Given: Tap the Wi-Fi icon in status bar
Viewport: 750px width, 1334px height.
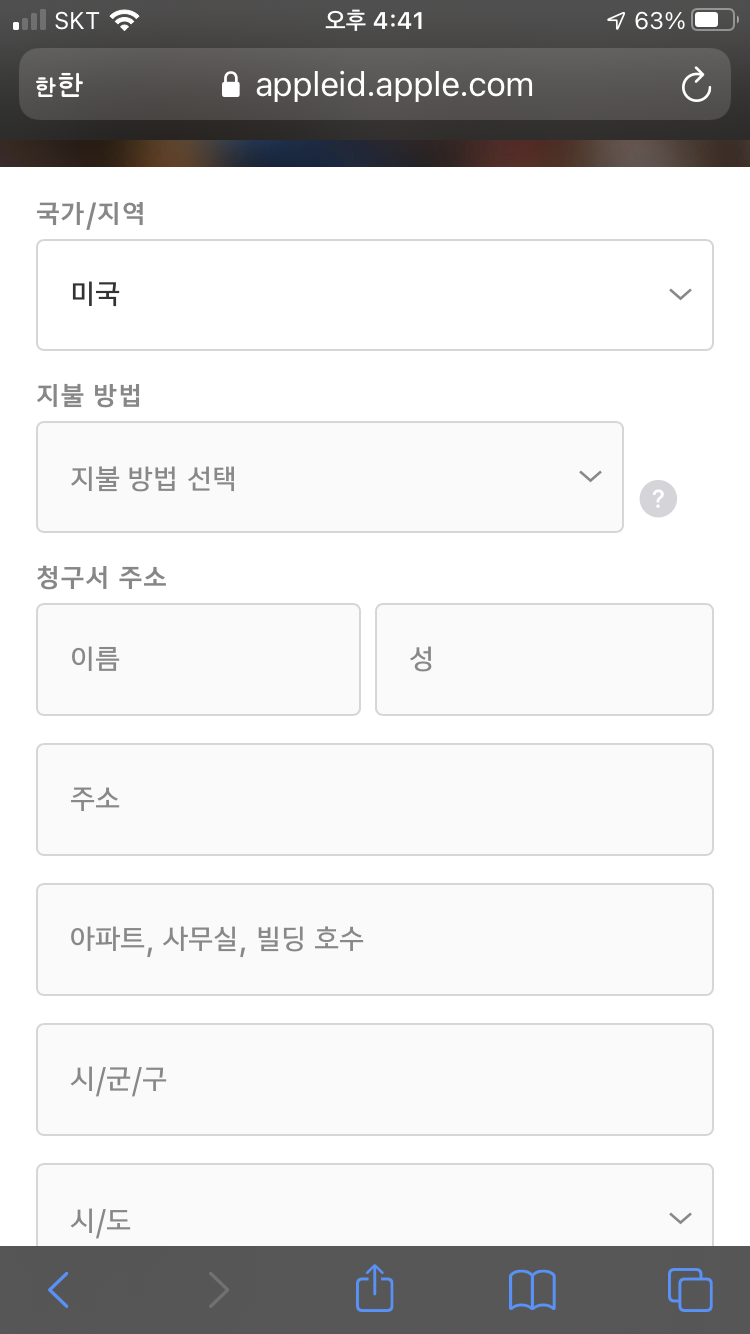Looking at the screenshot, I should tap(125, 20).
